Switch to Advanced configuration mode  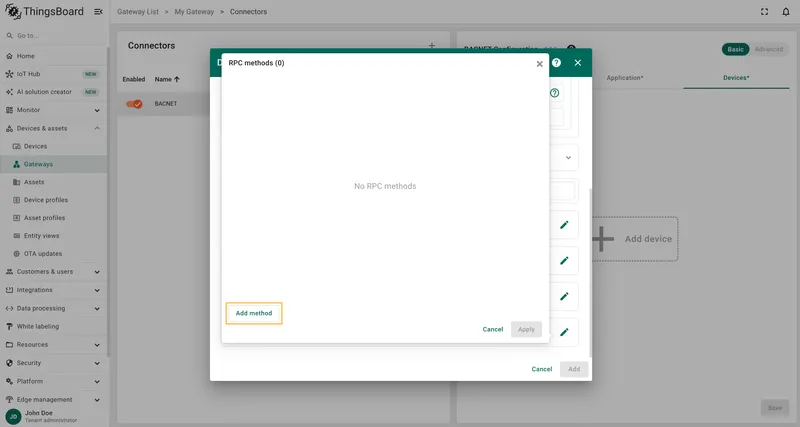[x=769, y=49]
